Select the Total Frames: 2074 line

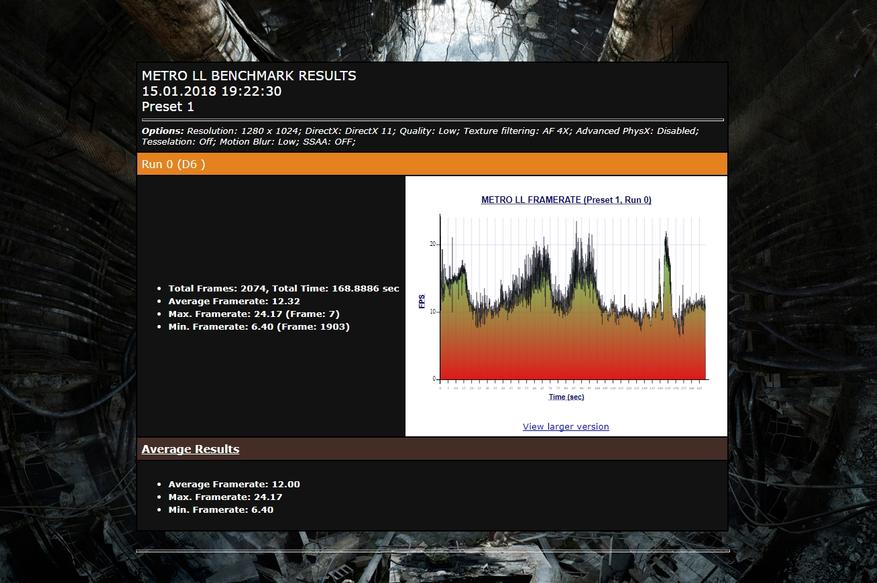tap(283, 288)
